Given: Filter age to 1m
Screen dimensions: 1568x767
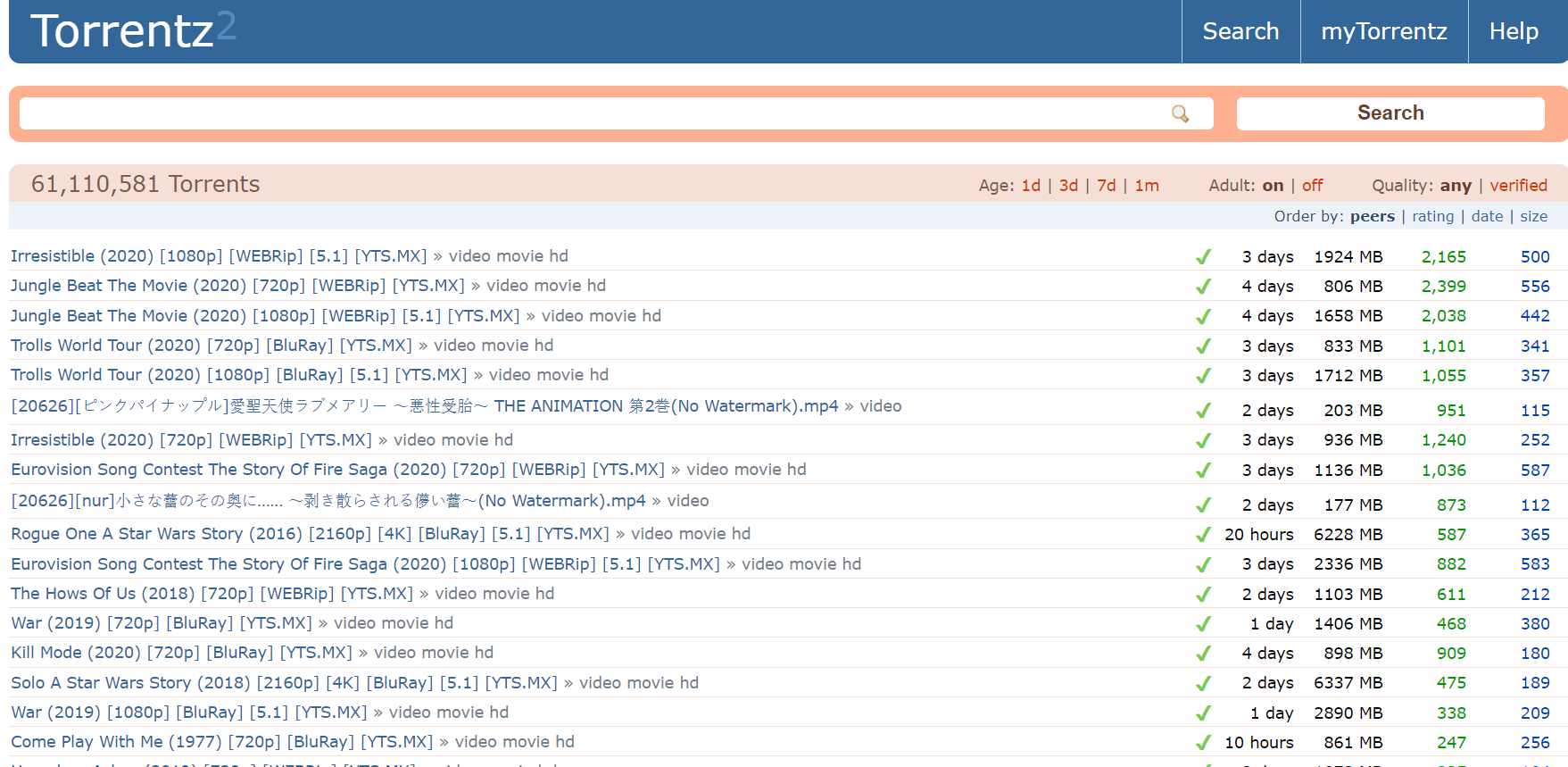Looking at the screenshot, I should point(1147,186).
